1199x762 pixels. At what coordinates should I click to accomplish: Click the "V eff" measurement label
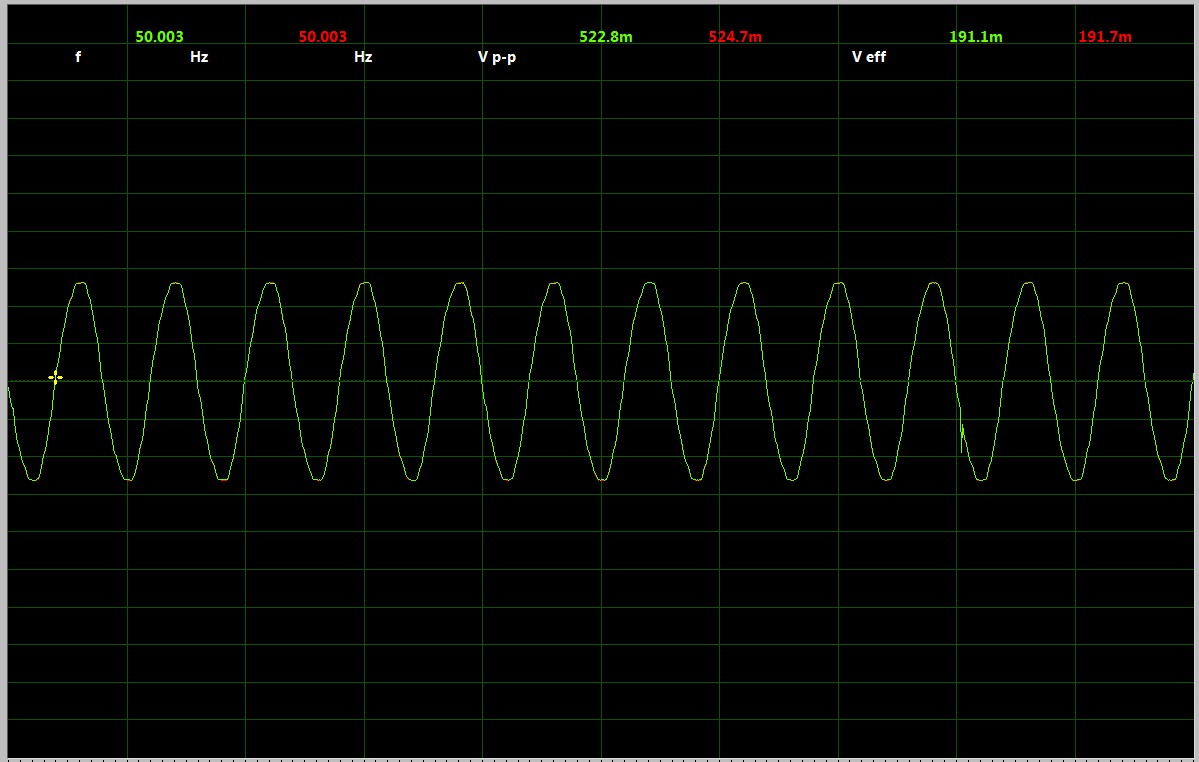coord(869,57)
